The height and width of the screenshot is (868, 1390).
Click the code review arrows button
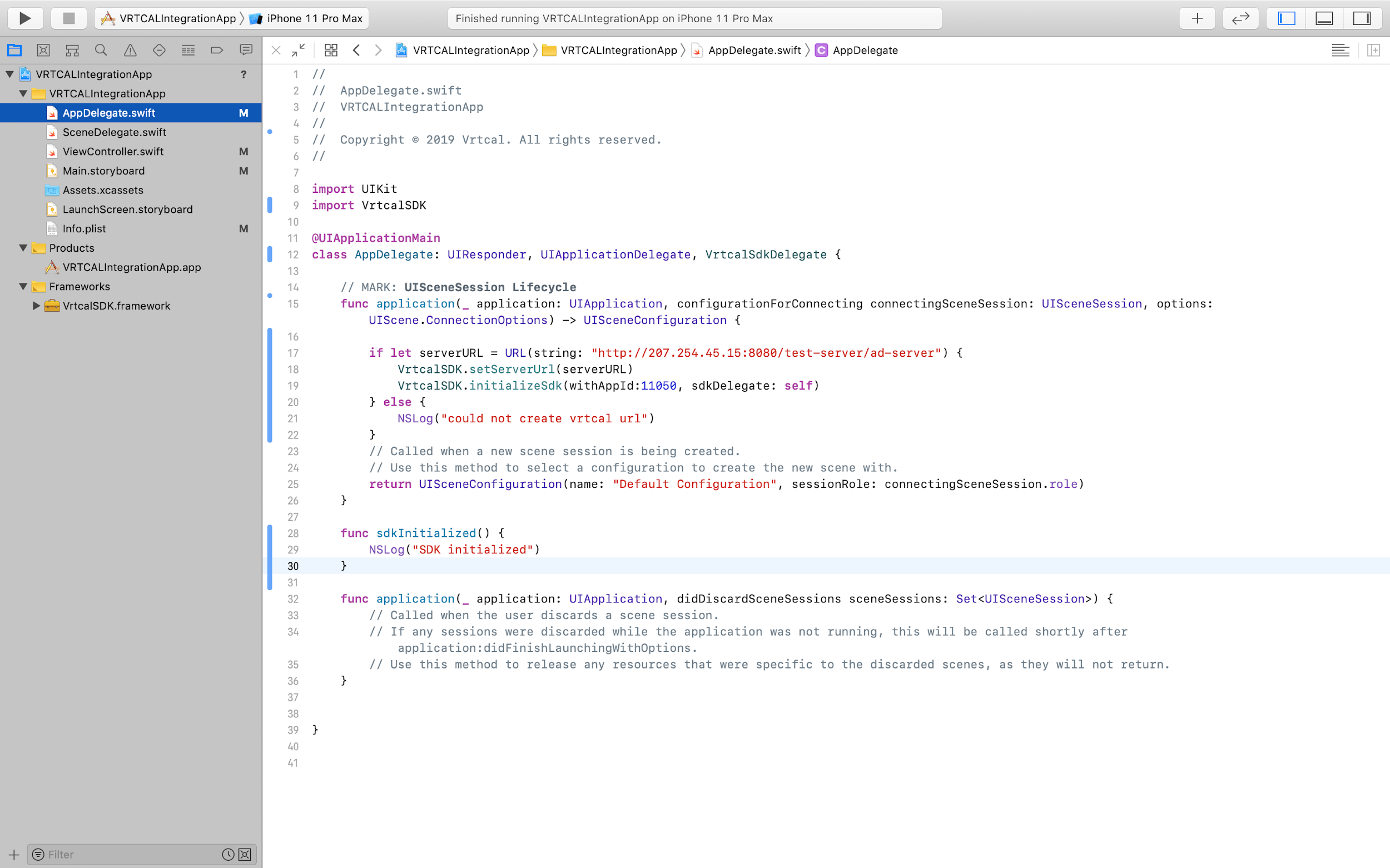(x=1240, y=18)
